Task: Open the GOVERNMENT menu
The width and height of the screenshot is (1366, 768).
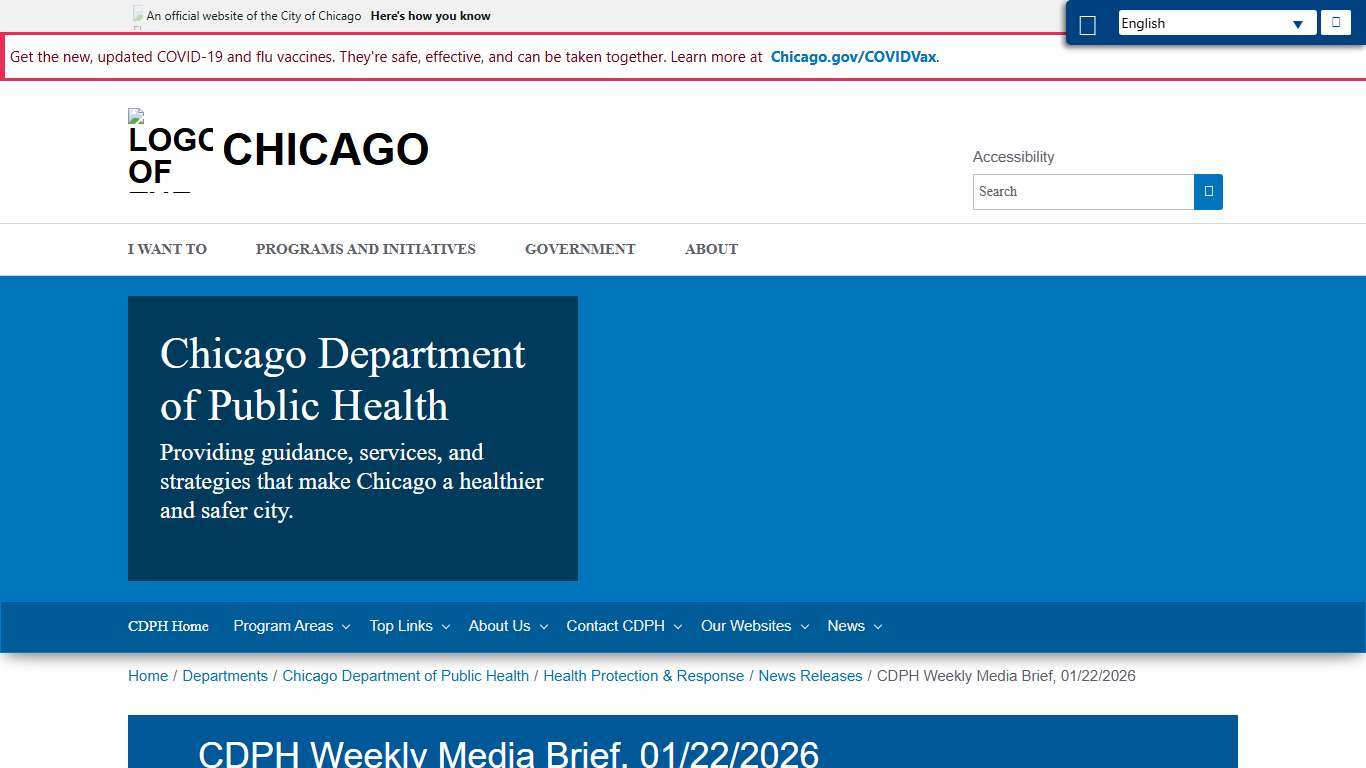Action: pos(580,249)
